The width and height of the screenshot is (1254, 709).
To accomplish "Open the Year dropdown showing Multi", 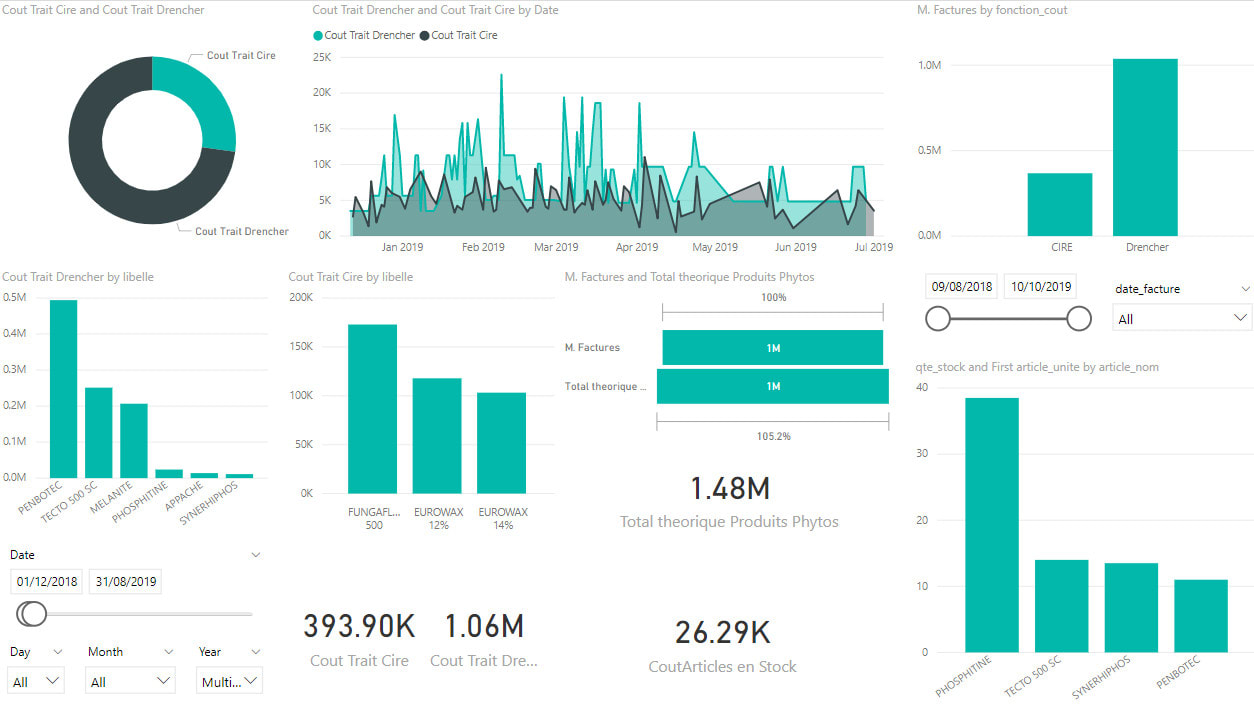I will (229, 681).
